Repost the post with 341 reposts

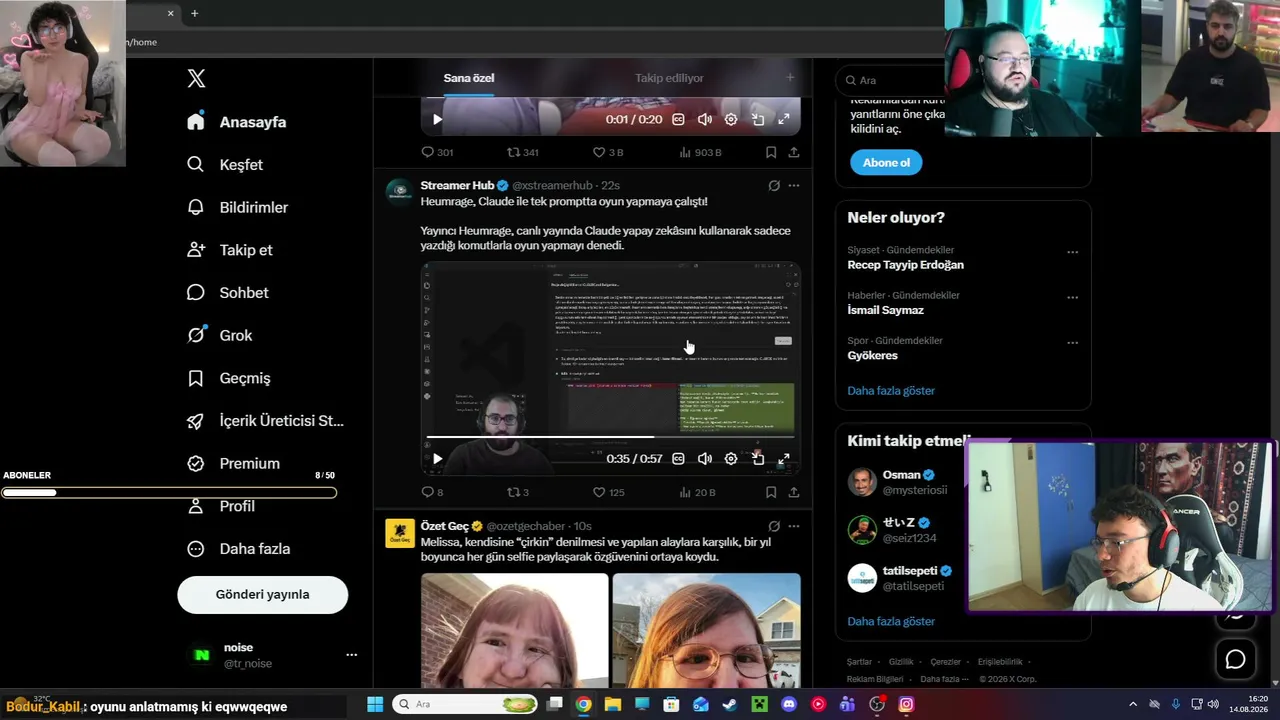523,153
